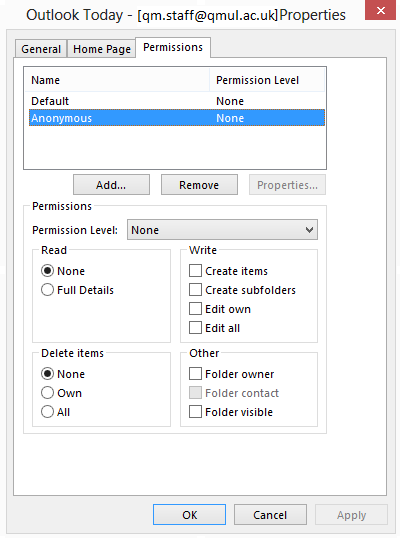Switch to the General tab
Image resolution: width=400 pixels, height=538 pixels.
41,49
